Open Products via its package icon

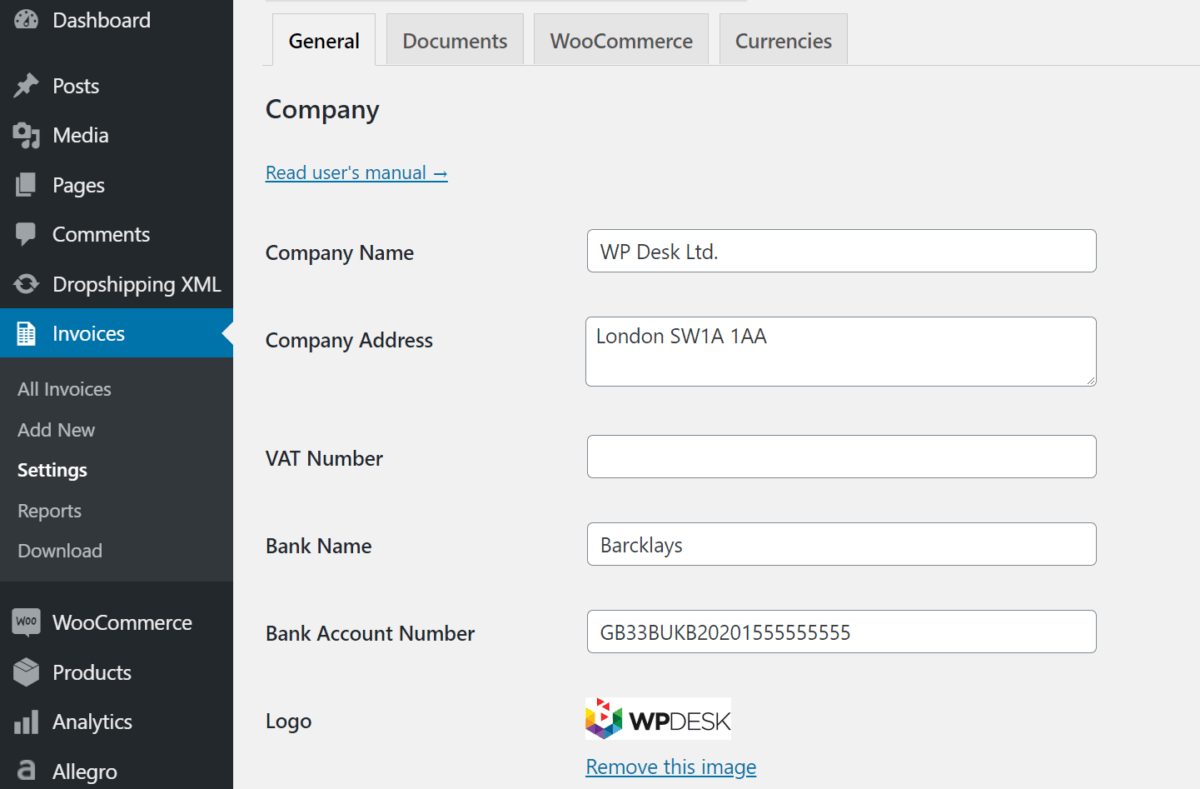pos(25,672)
